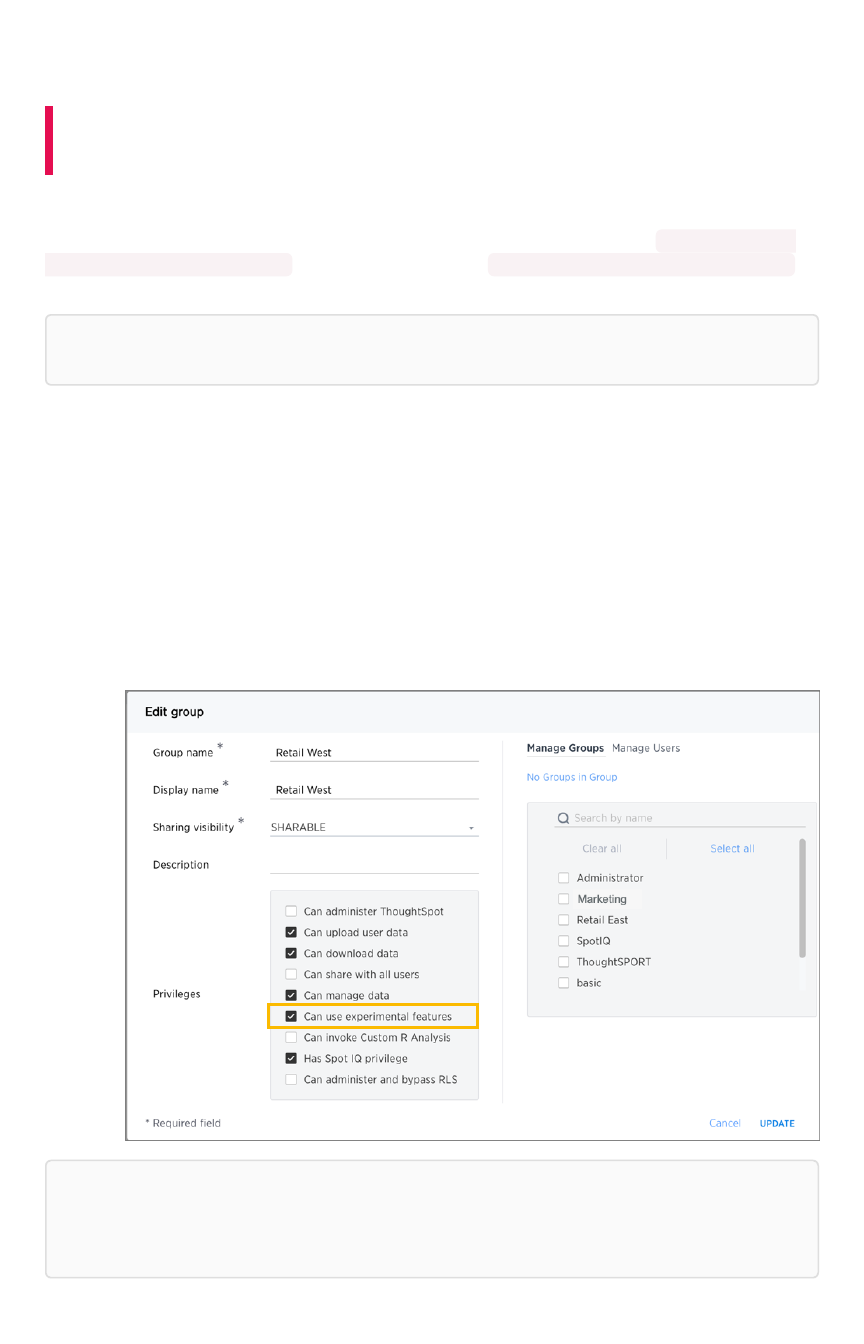The image size is (864, 1344).
Task: Cancel the Edit group dialog
Action: pyautogui.click(x=725, y=1123)
